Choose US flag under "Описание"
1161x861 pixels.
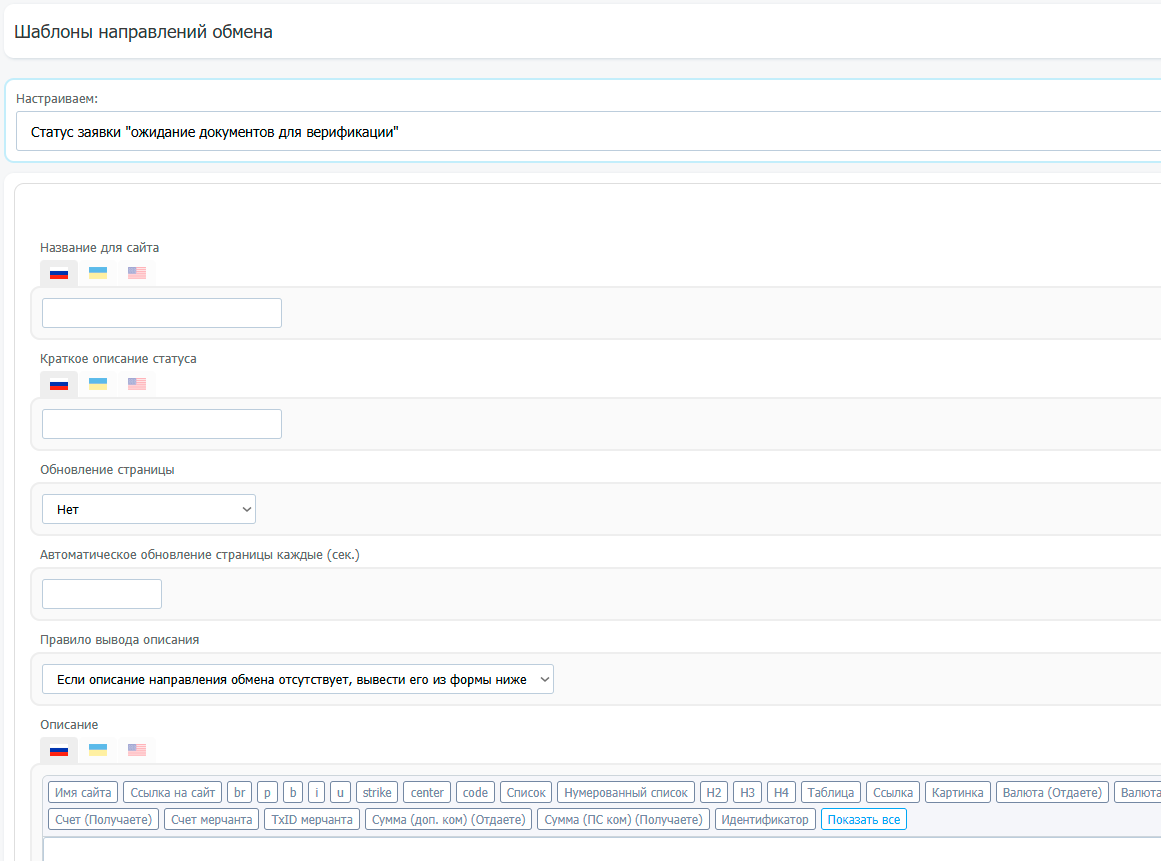coord(137,750)
